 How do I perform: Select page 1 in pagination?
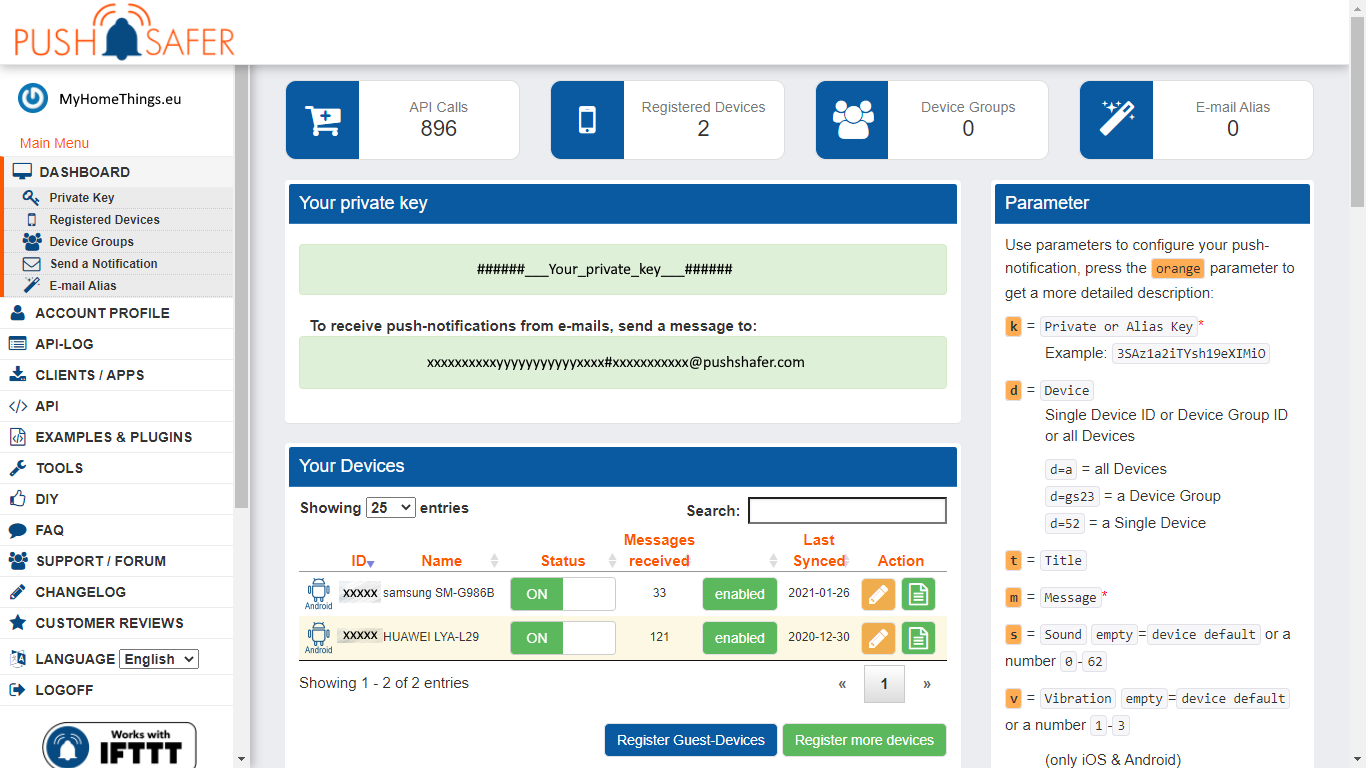884,684
